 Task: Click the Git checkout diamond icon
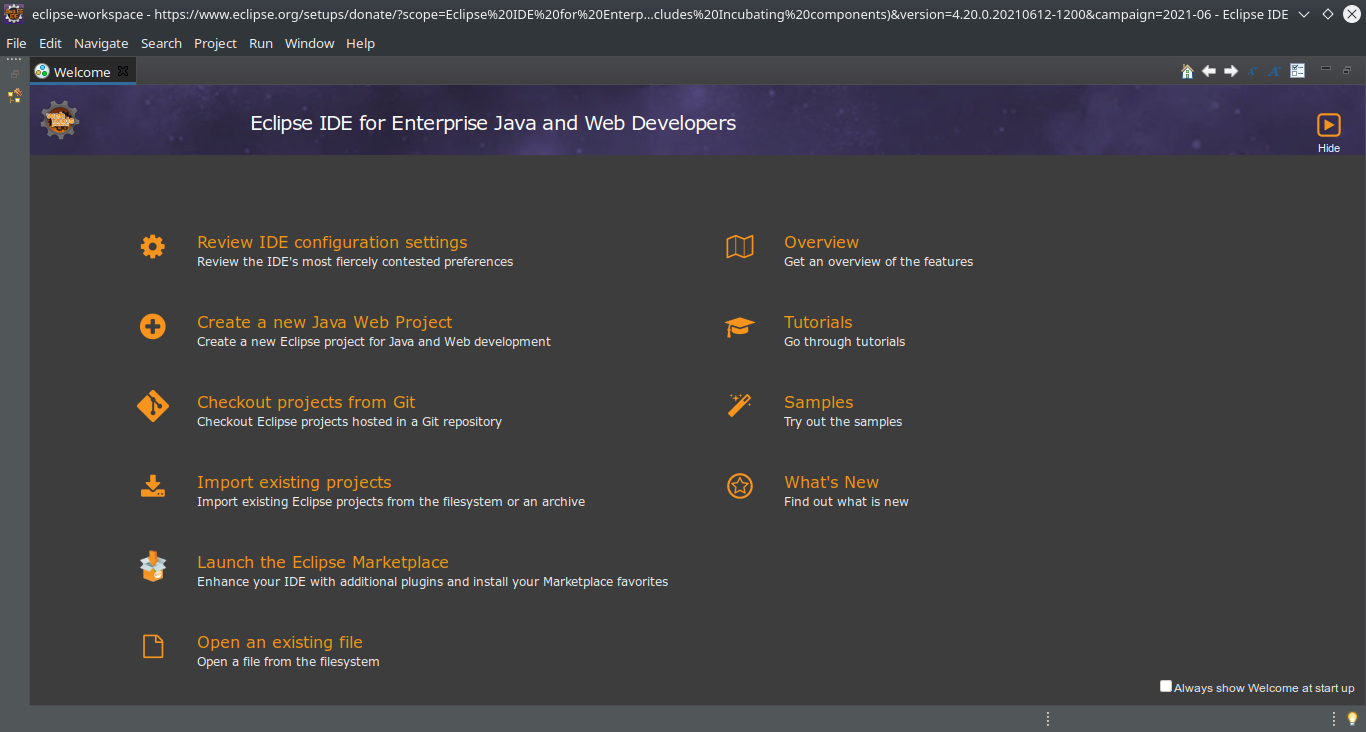pyautogui.click(x=153, y=406)
